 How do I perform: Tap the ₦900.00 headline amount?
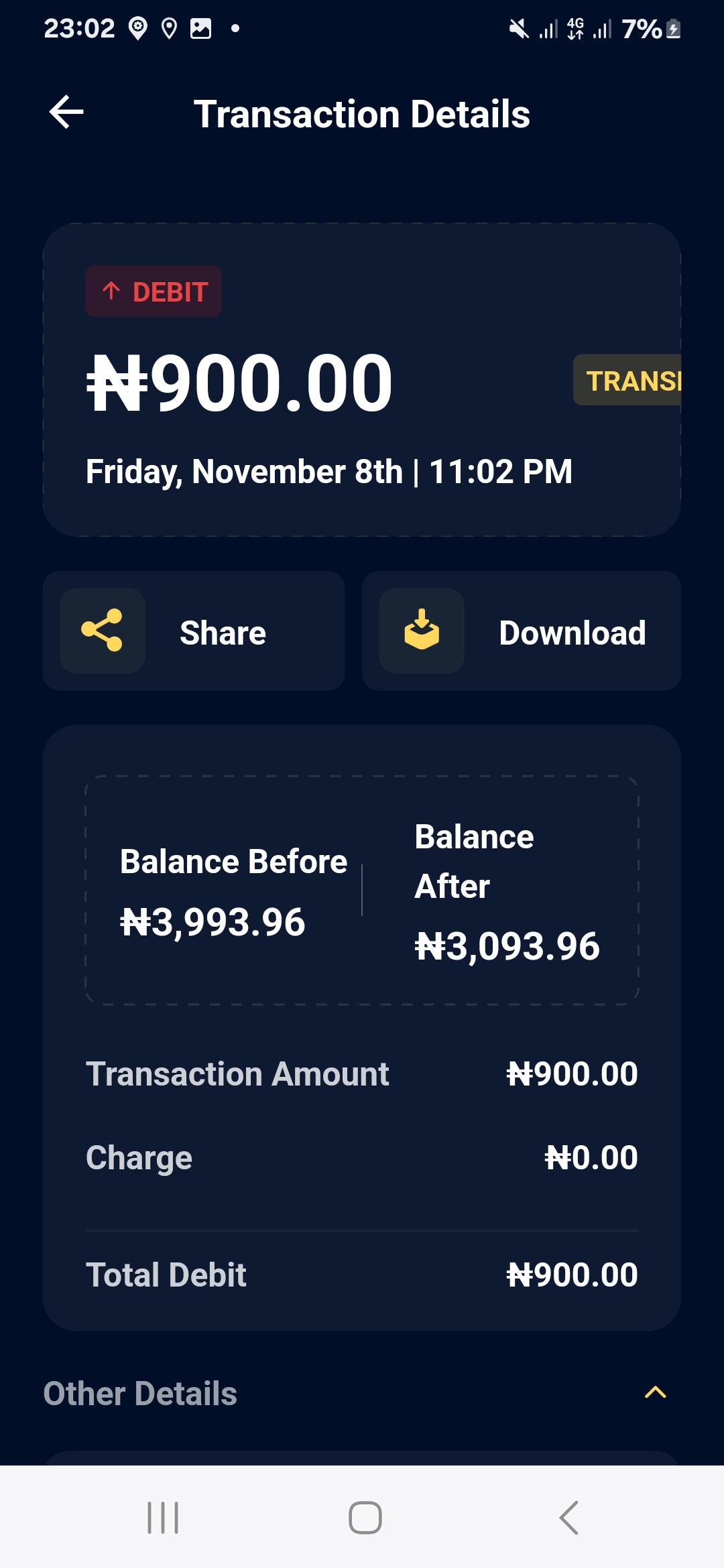(240, 383)
